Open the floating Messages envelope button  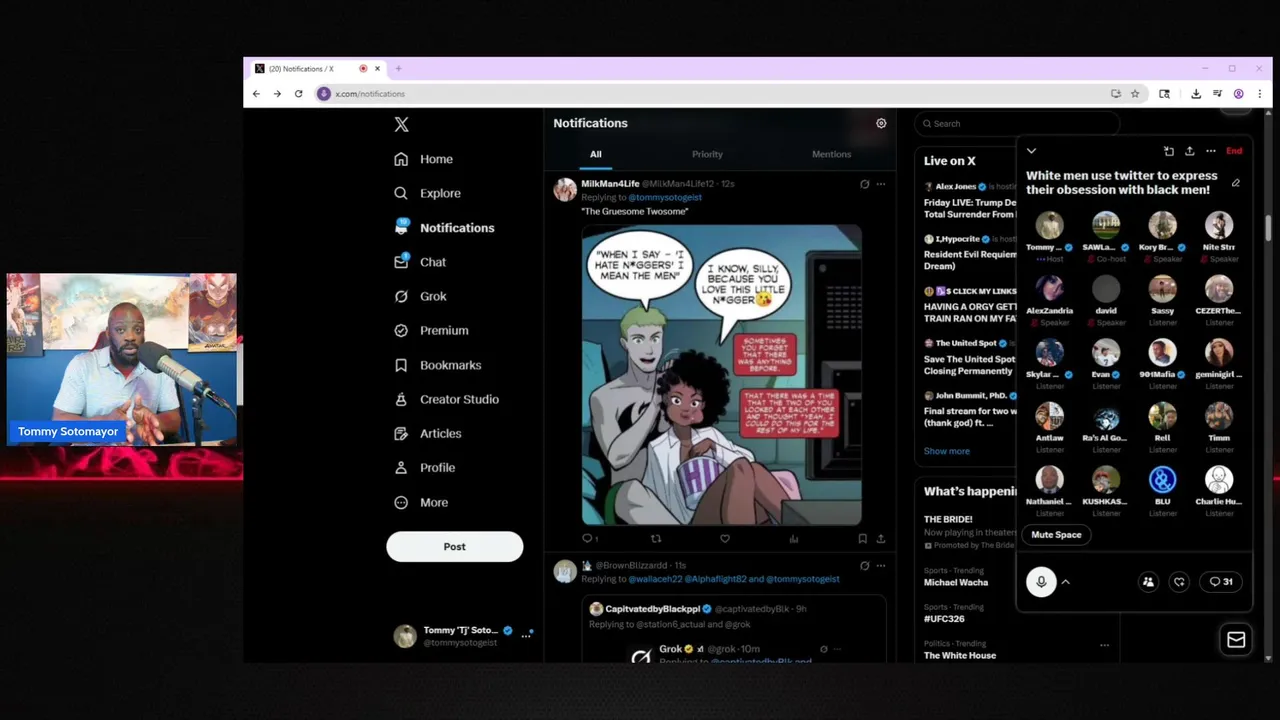pos(1236,640)
